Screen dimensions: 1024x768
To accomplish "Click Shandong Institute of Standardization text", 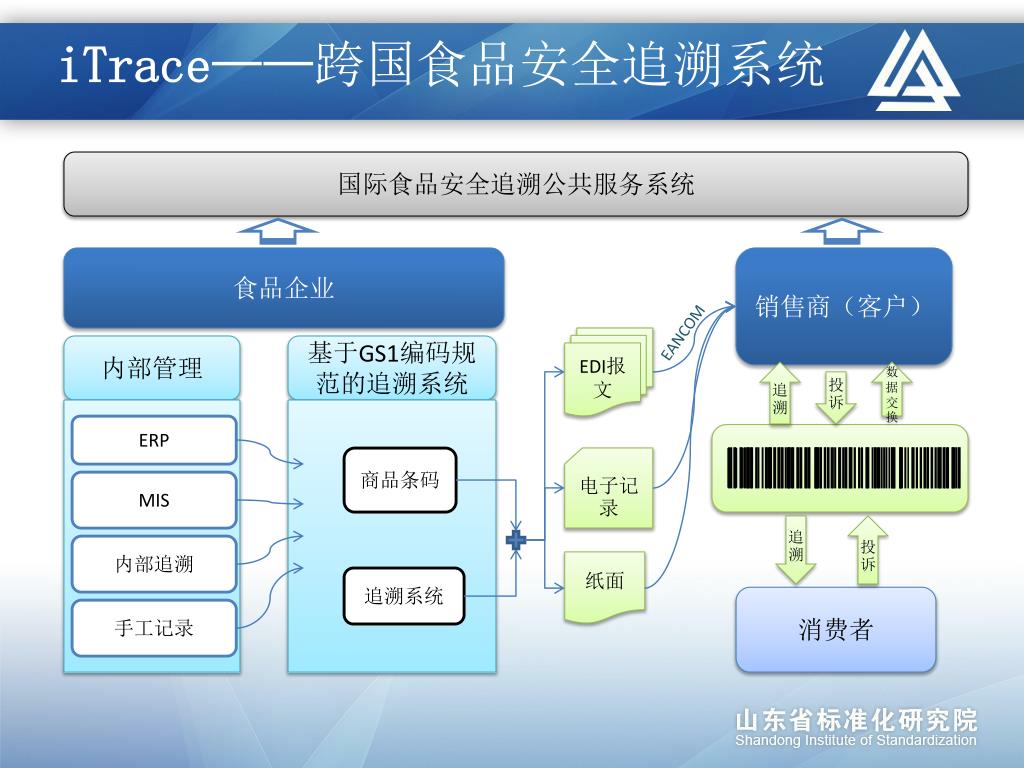I will point(856,741).
